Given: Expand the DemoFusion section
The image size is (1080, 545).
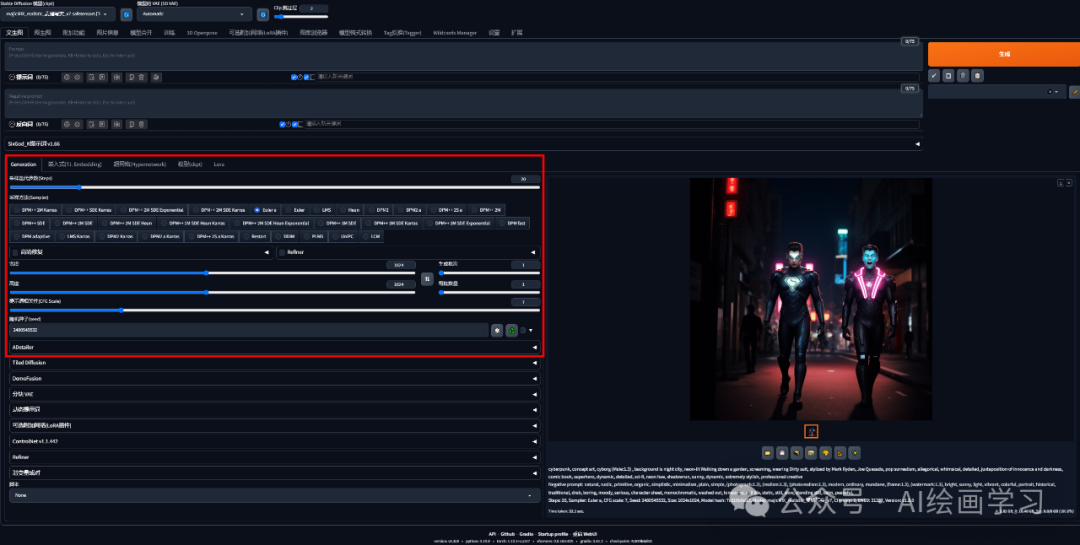Looking at the screenshot, I should (x=274, y=378).
